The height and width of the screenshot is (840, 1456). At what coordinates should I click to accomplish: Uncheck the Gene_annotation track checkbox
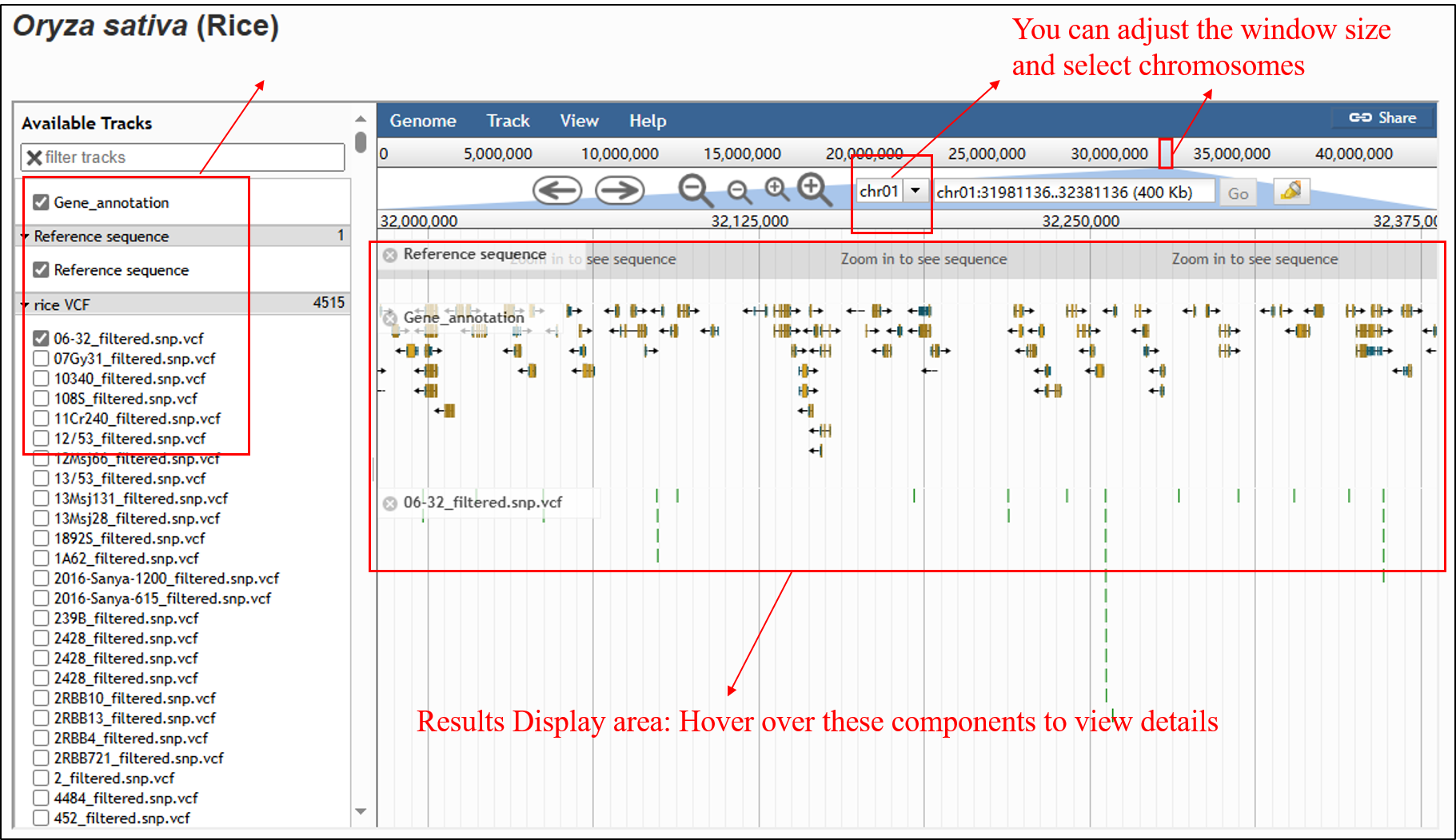(42, 202)
